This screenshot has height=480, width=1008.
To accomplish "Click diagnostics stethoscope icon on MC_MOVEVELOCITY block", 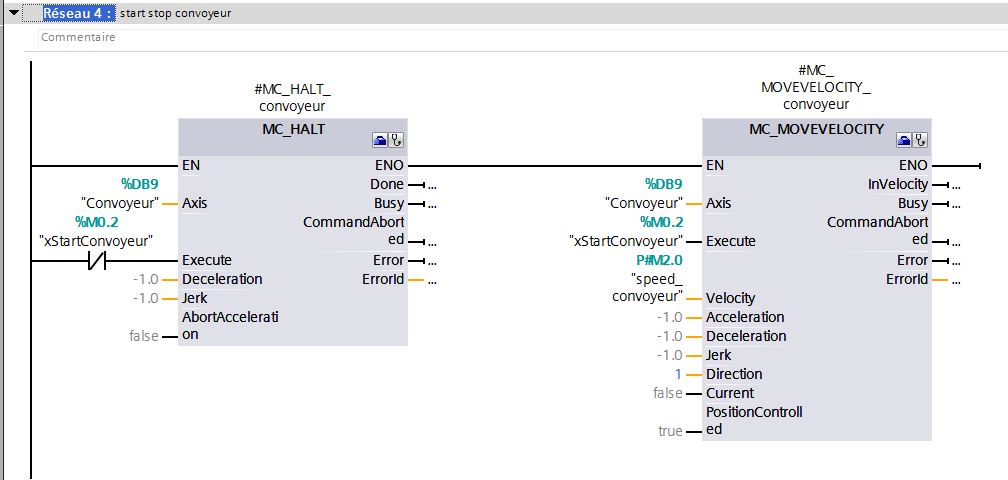I will [x=920, y=140].
